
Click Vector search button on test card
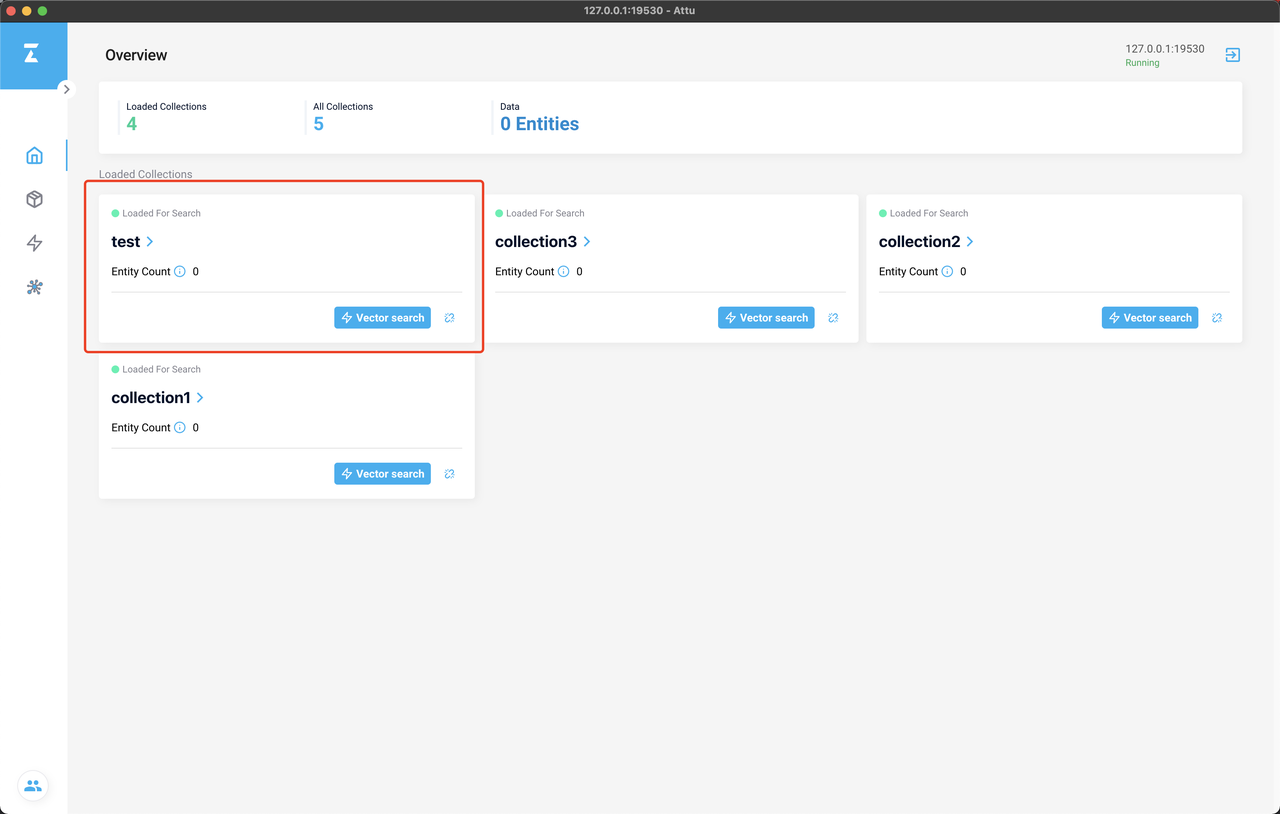[x=382, y=318]
